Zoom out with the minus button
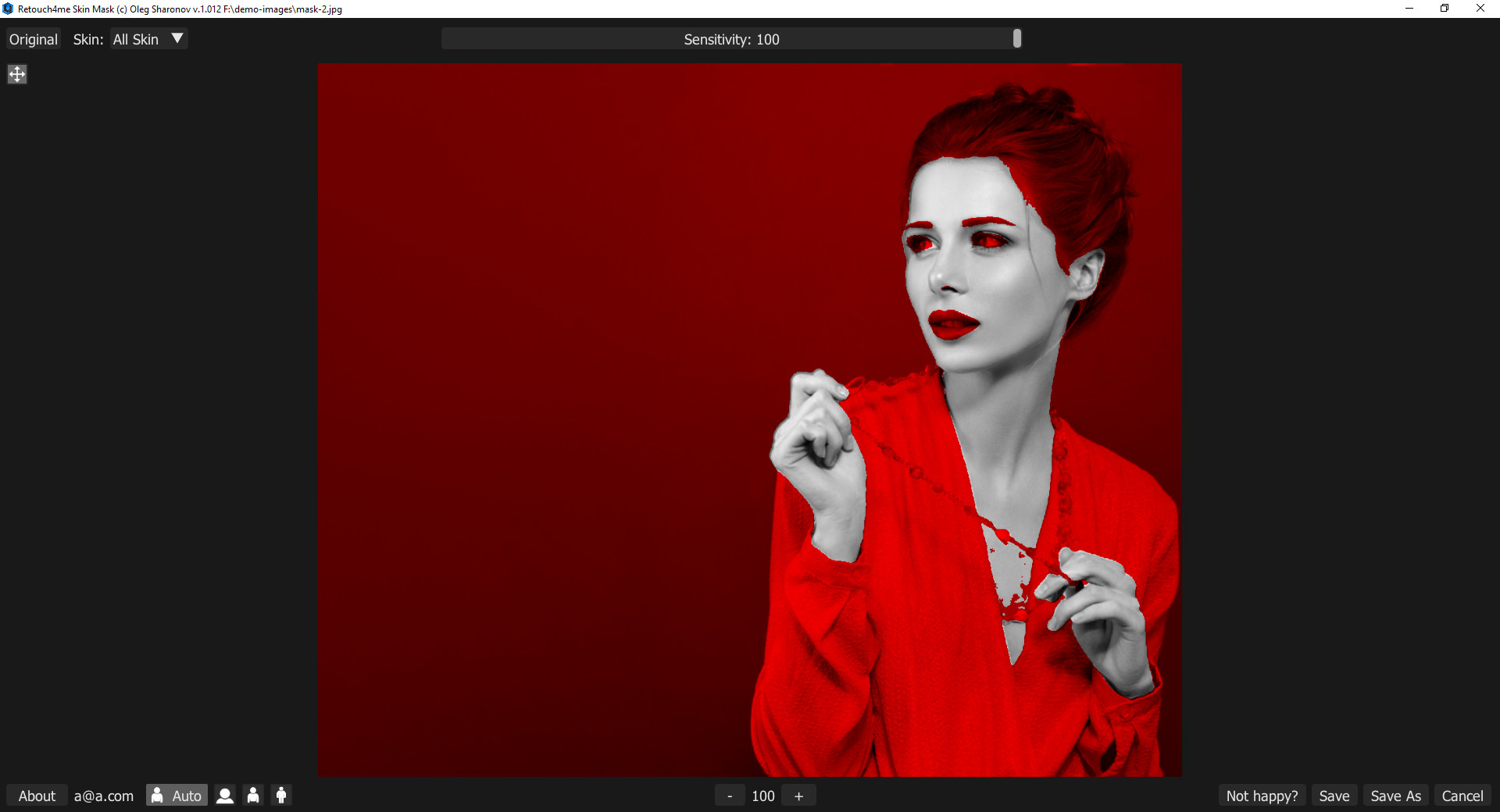 tap(730, 796)
